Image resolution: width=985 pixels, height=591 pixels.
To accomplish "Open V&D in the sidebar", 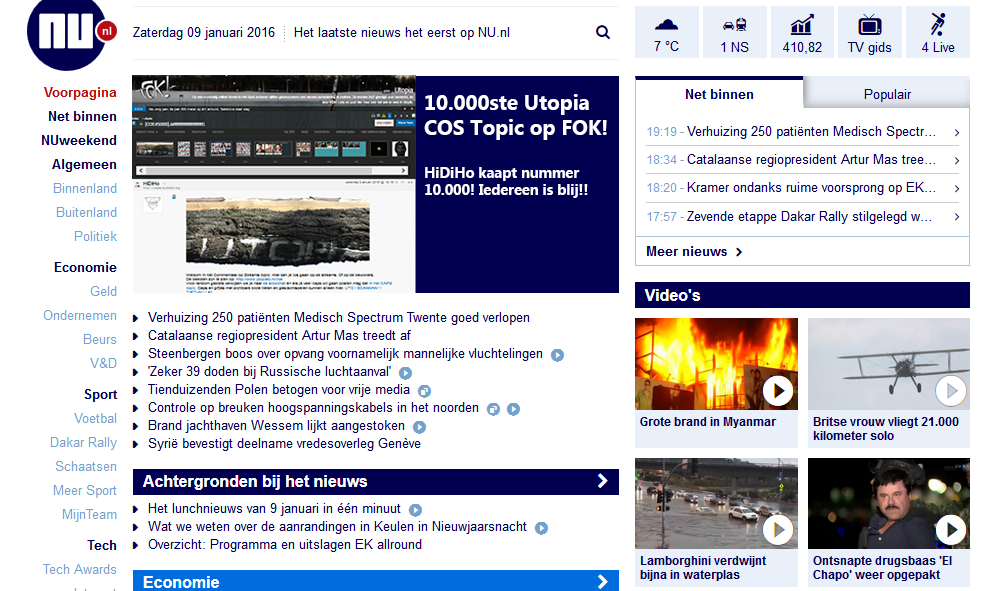I will click(x=104, y=363).
